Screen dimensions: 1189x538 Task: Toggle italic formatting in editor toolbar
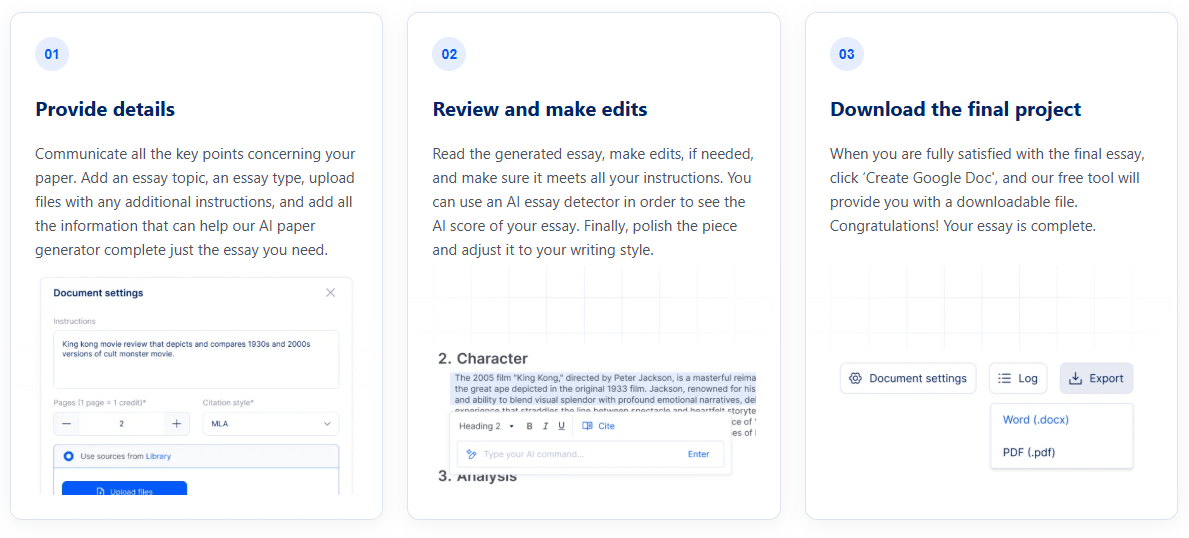545,426
